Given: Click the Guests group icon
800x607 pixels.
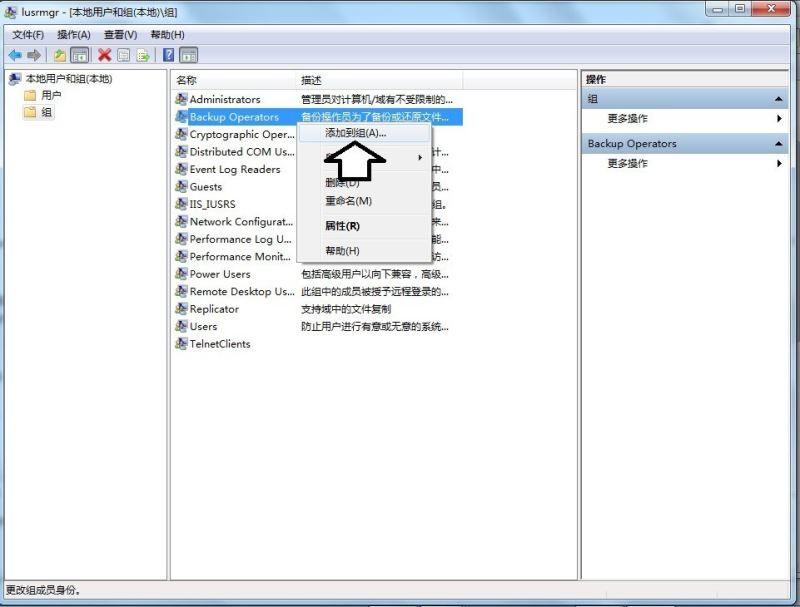Looking at the screenshot, I should 181,187.
